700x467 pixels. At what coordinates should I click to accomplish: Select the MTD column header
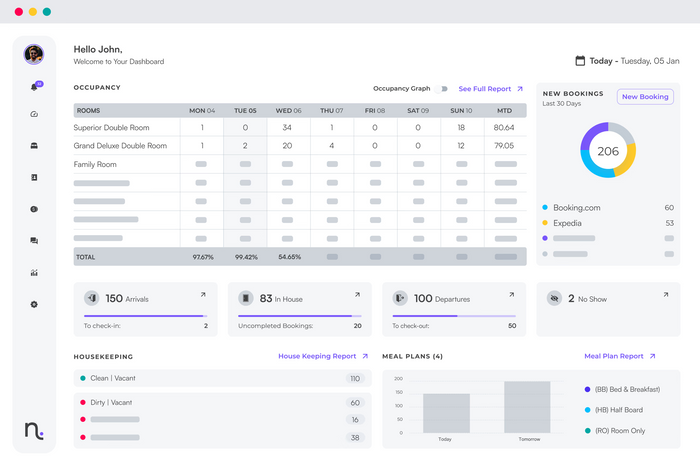pos(504,110)
